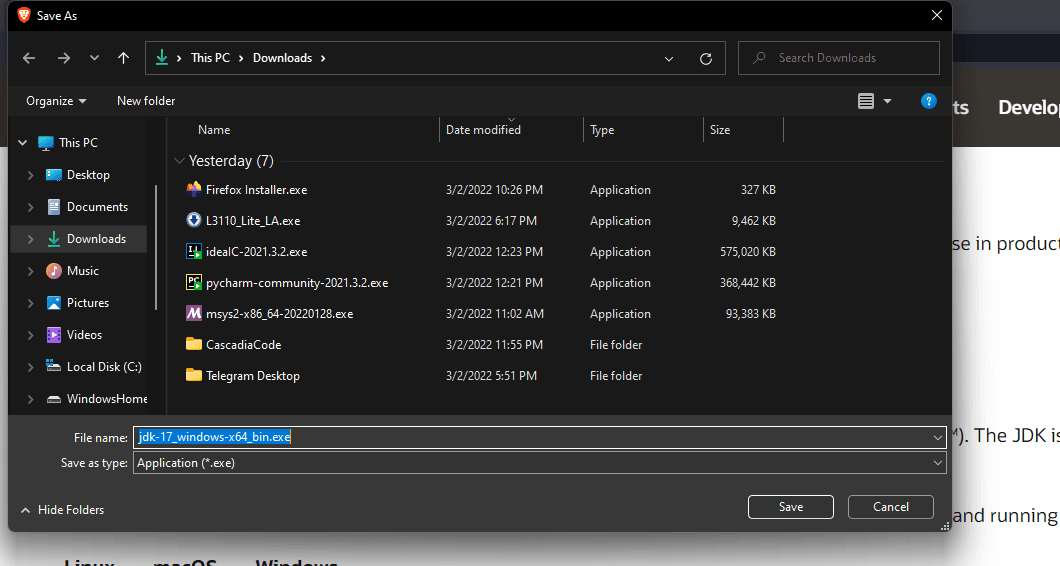
Task: Select the Firefox Installer.exe file icon
Action: click(x=193, y=189)
